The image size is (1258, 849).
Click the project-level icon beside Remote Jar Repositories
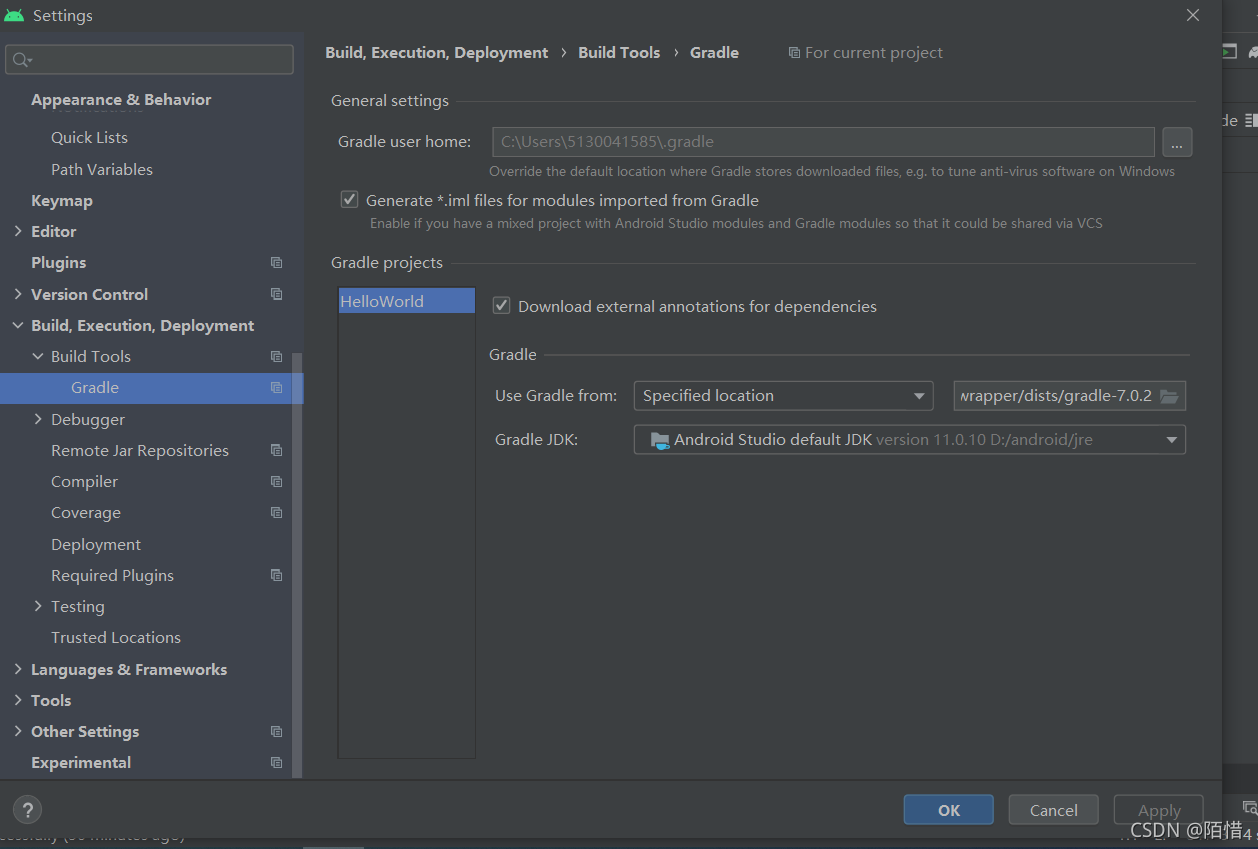pos(277,450)
